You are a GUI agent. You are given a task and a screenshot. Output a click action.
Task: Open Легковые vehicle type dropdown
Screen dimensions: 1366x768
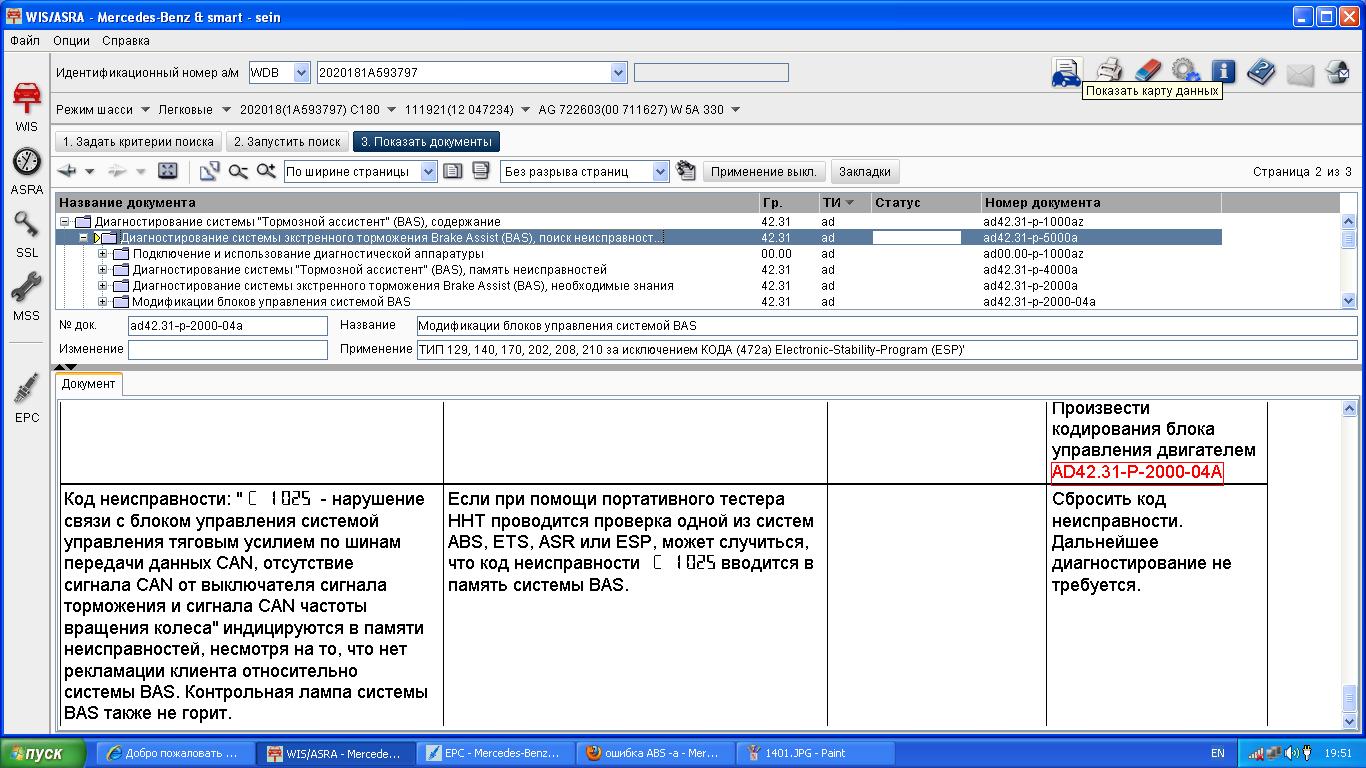point(226,110)
